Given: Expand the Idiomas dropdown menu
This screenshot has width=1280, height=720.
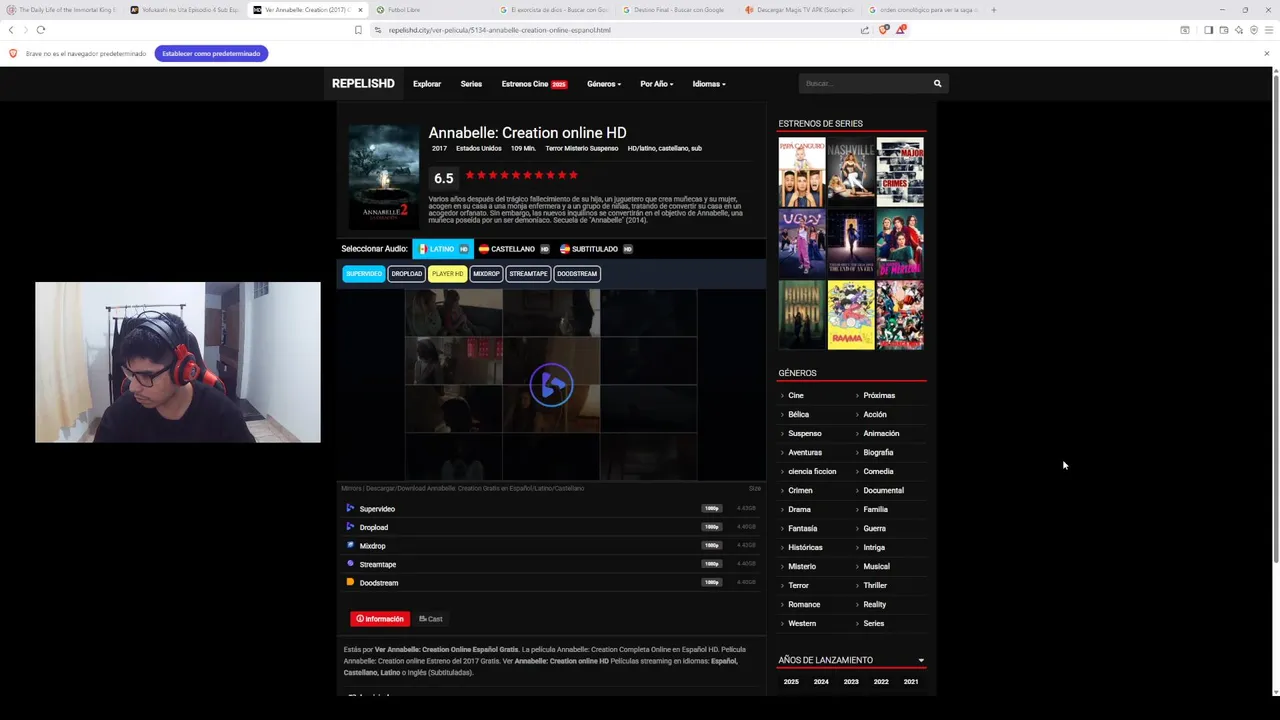Looking at the screenshot, I should tap(709, 84).
